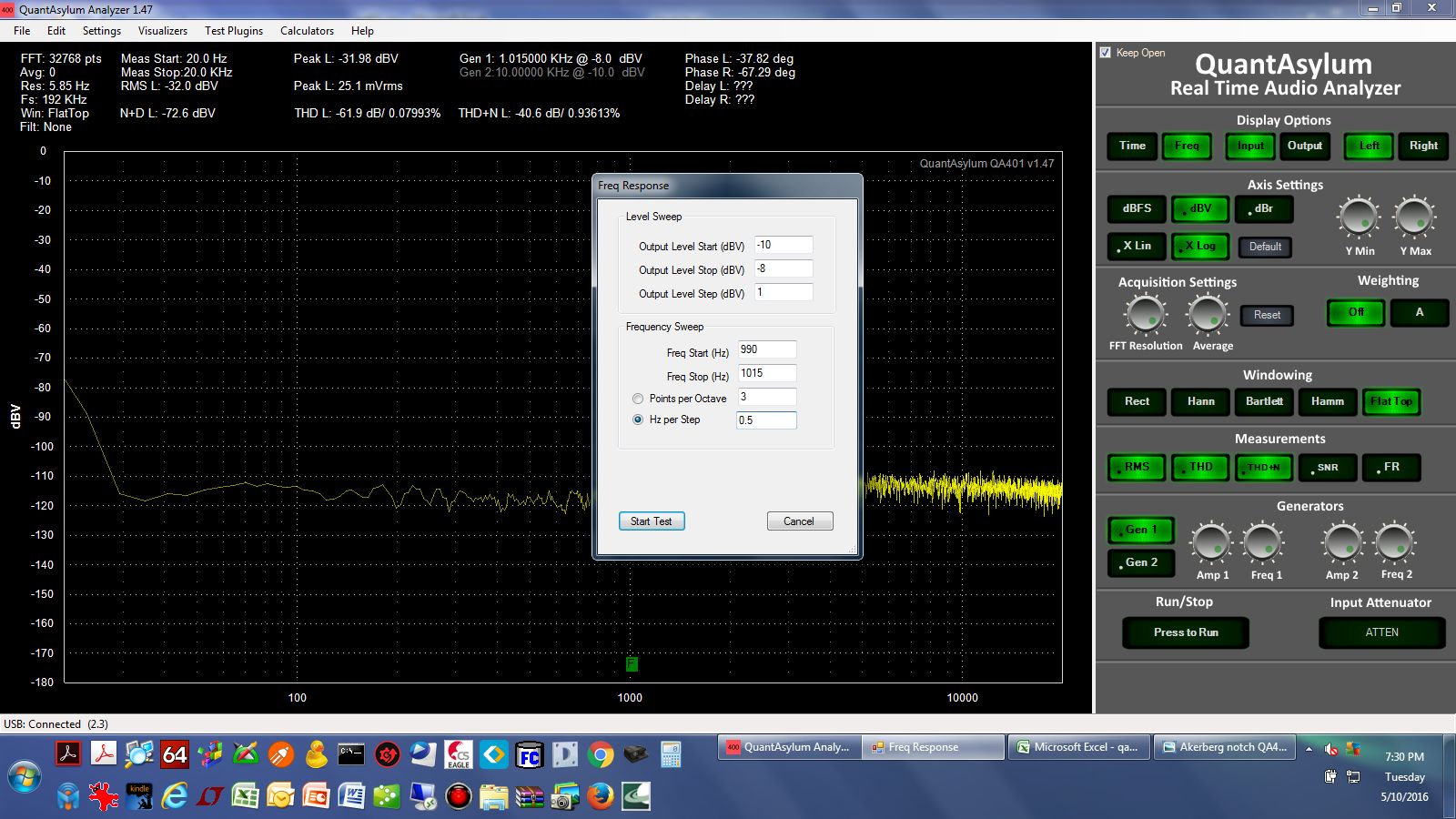
Task: Open the Settings menu
Action: tap(102, 30)
